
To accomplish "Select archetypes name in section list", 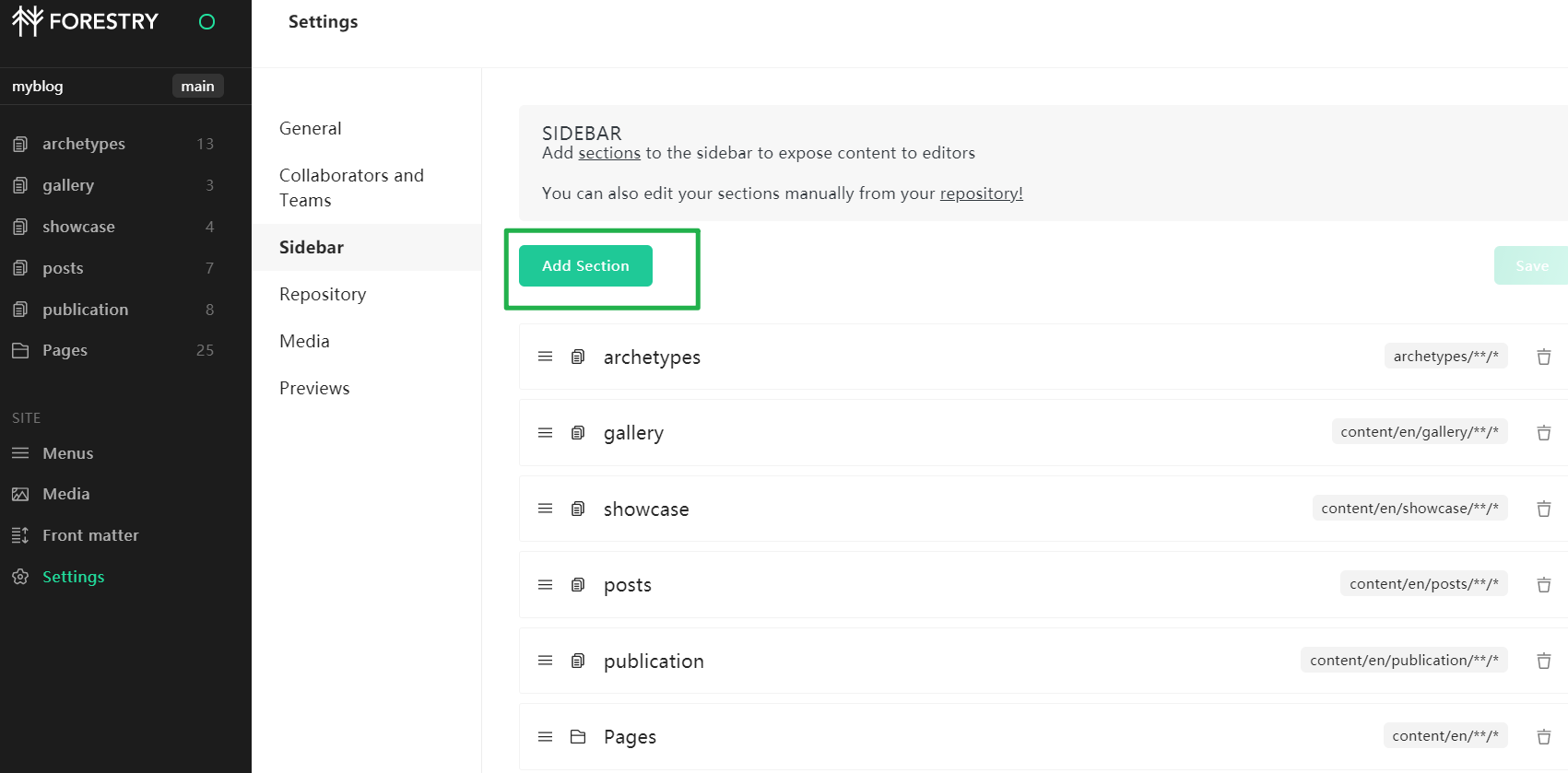I will (652, 357).
